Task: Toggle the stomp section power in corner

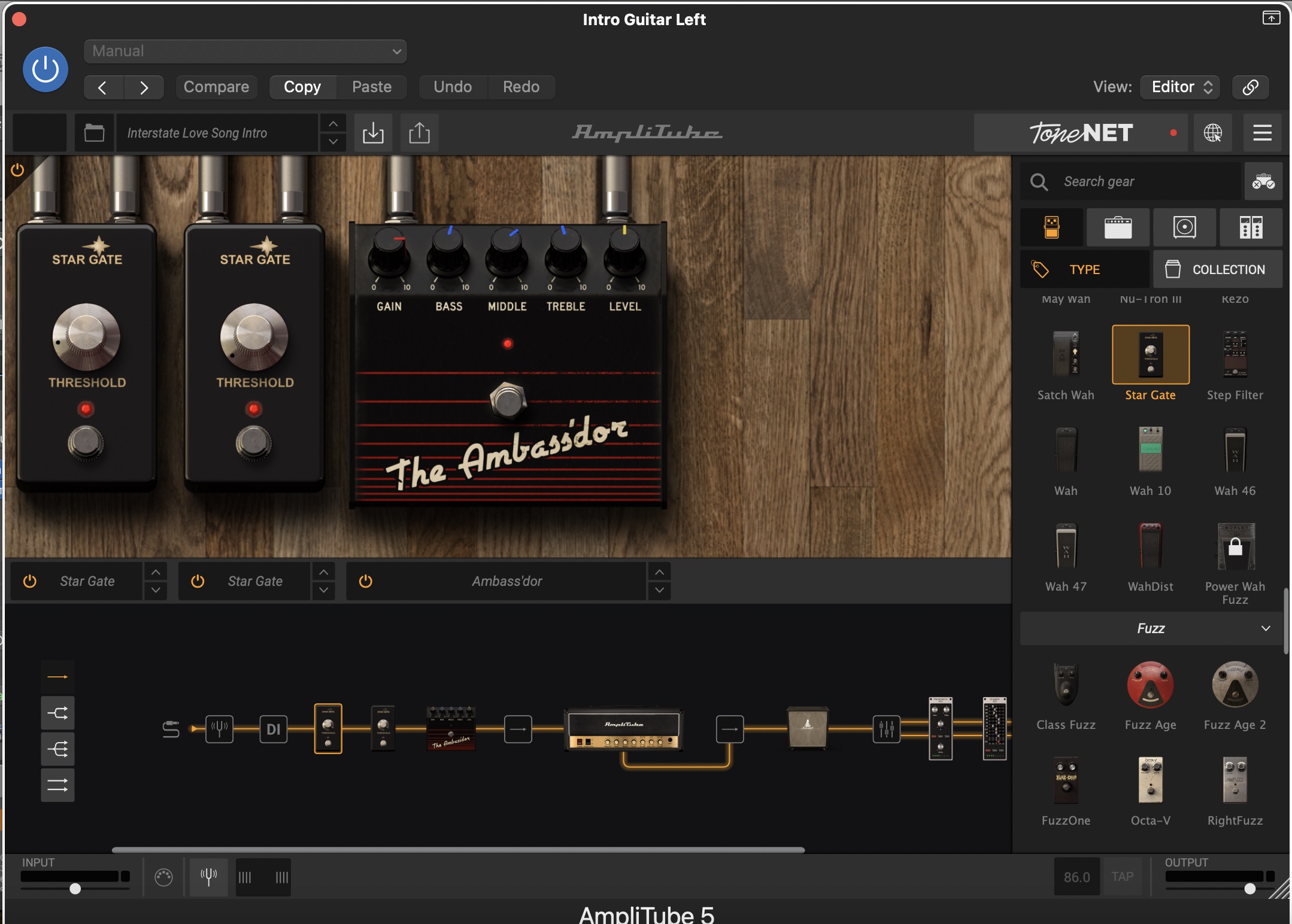Action: (17, 170)
